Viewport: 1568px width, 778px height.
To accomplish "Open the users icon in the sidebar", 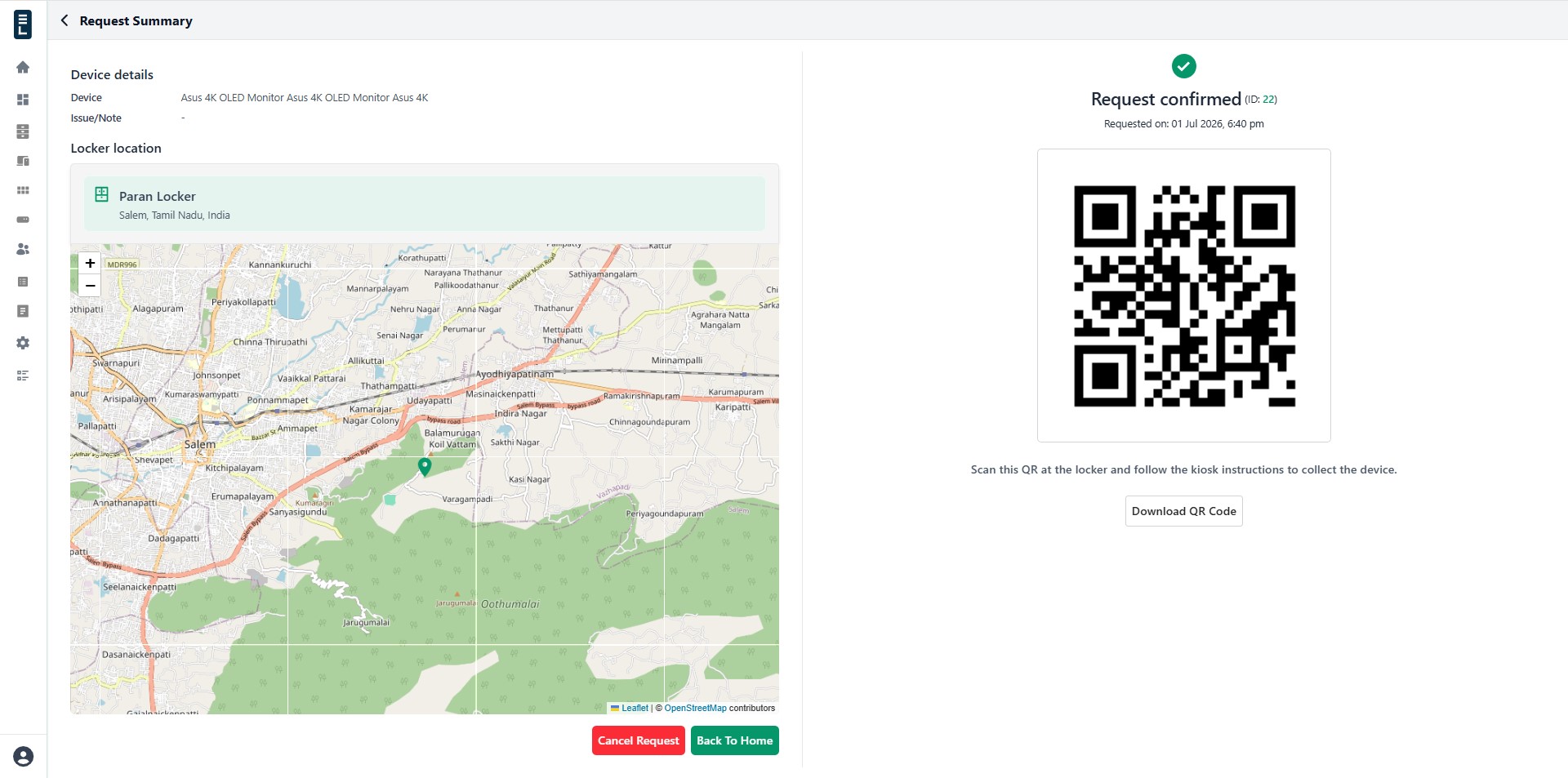I will (23, 249).
